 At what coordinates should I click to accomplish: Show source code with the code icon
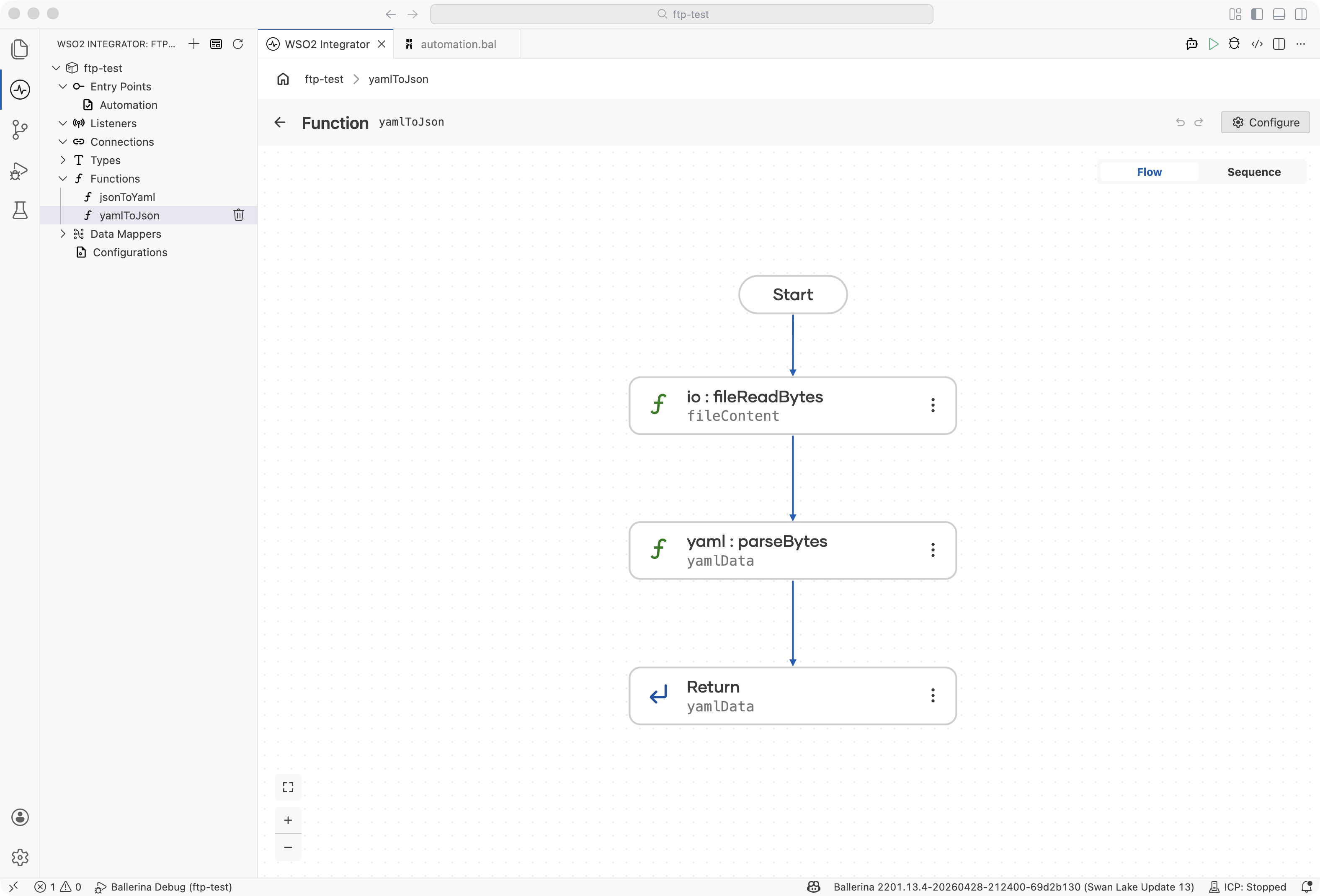[x=1257, y=44]
